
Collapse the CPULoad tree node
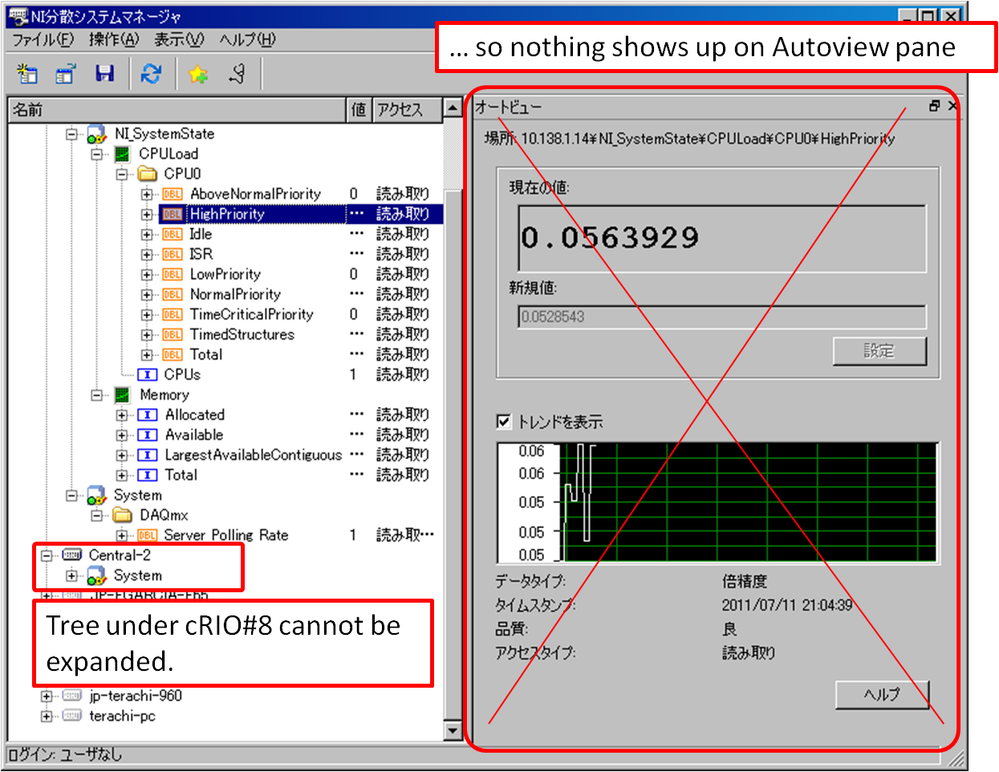tap(97, 154)
